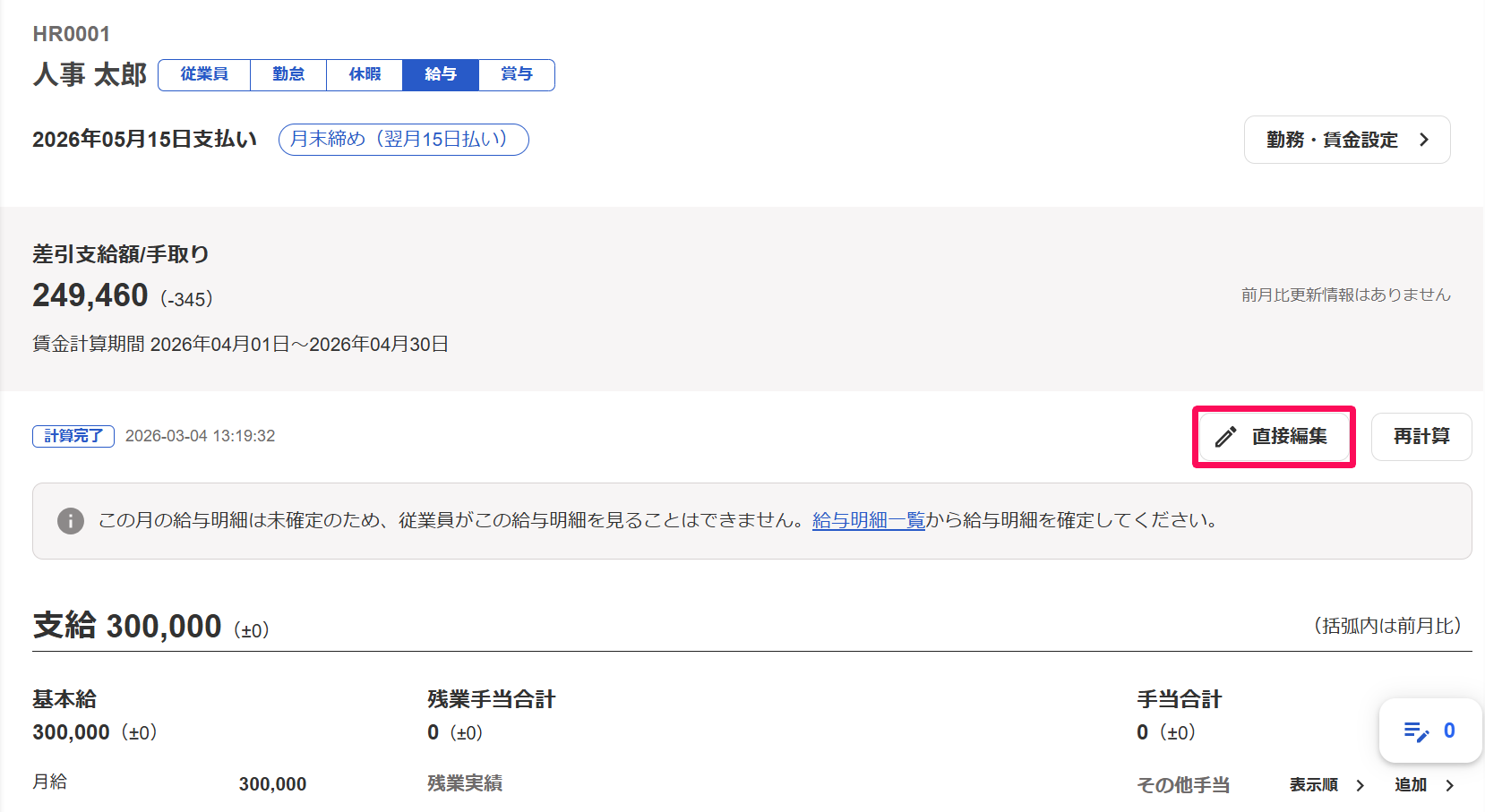
Task: Click the 2026年05月15日支払い heading
Action: tap(145, 140)
